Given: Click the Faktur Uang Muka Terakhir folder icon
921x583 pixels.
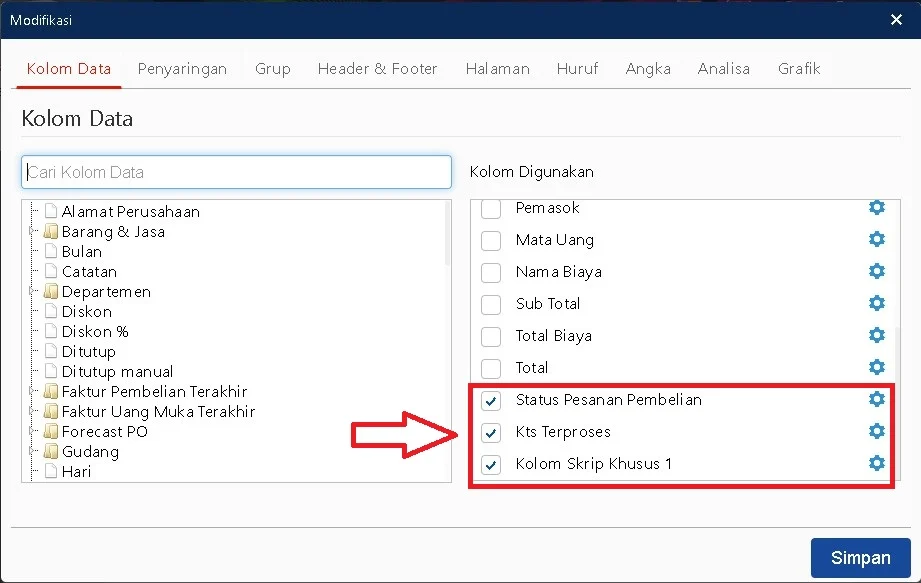Looking at the screenshot, I should pyautogui.click(x=51, y=411).
